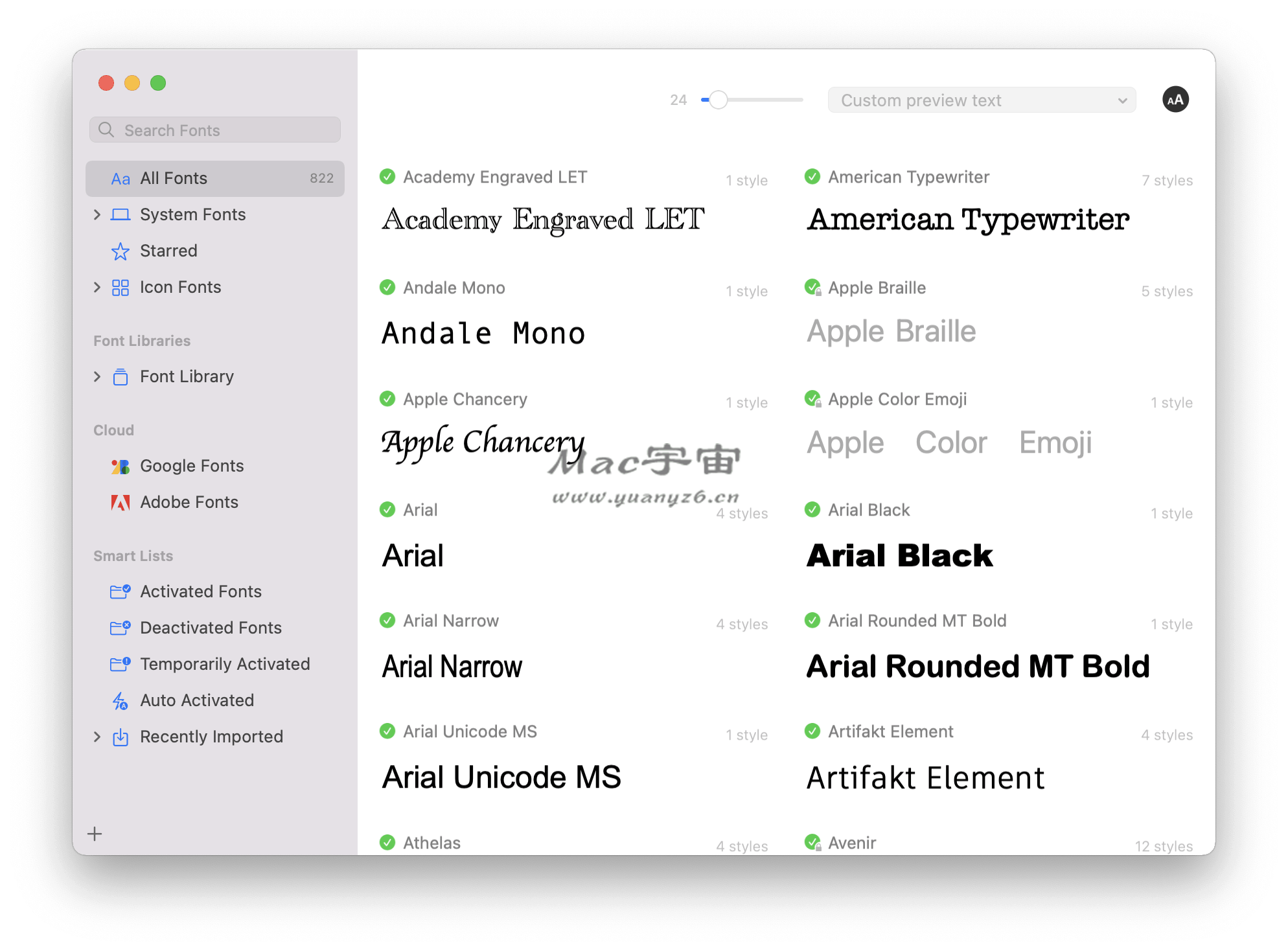Expand the Icon Fonts group
The width and height of the screenshot is (1288, 951).
[97, 287]
